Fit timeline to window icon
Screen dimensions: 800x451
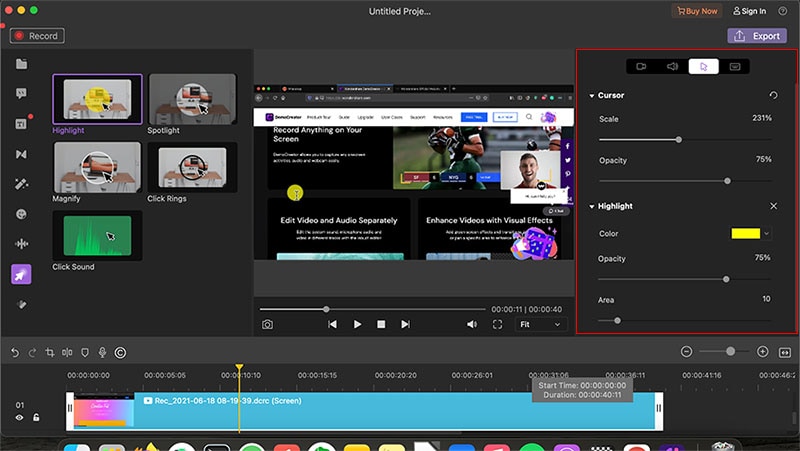click(x=785, y=353)
